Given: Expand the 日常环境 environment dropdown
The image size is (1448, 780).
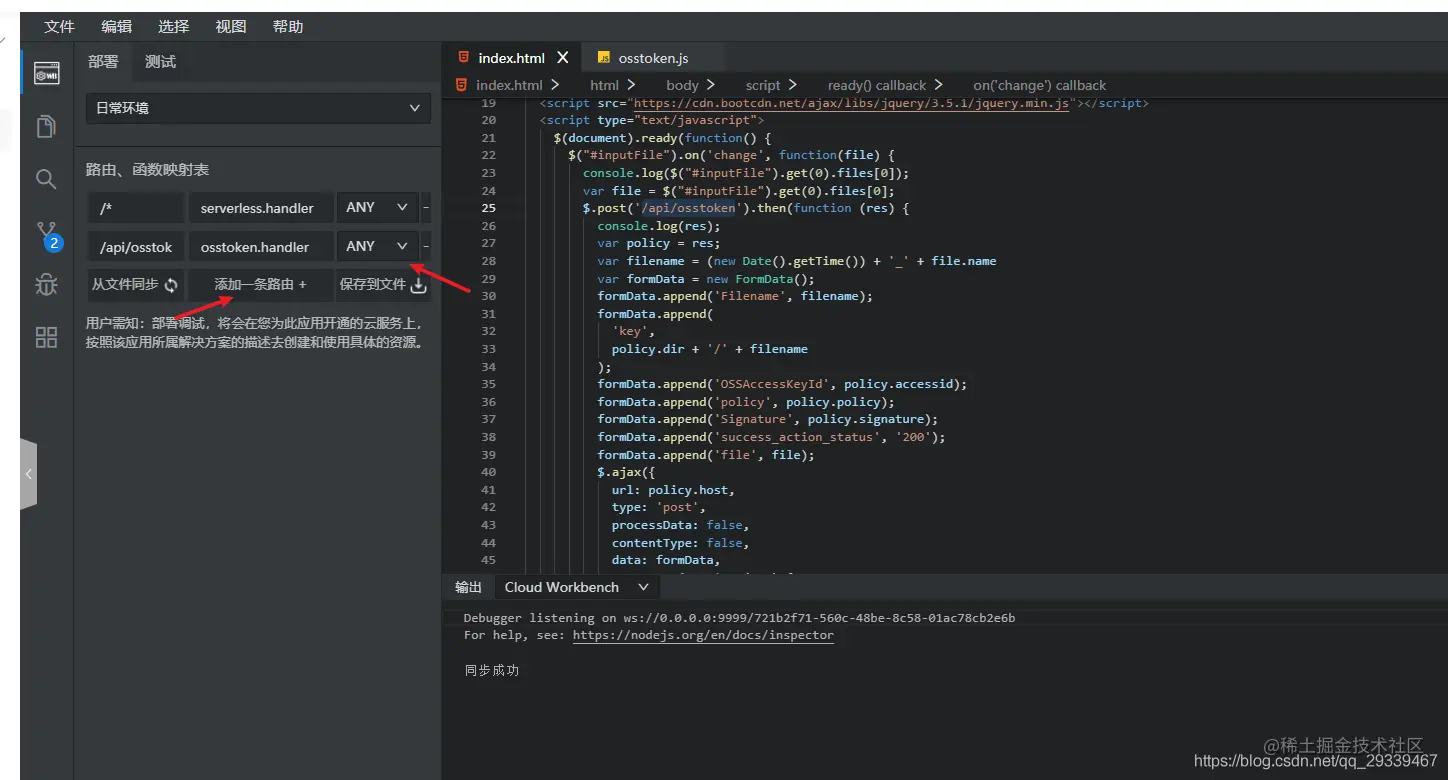Looking at the screenshot, I should tap(258, 108).
